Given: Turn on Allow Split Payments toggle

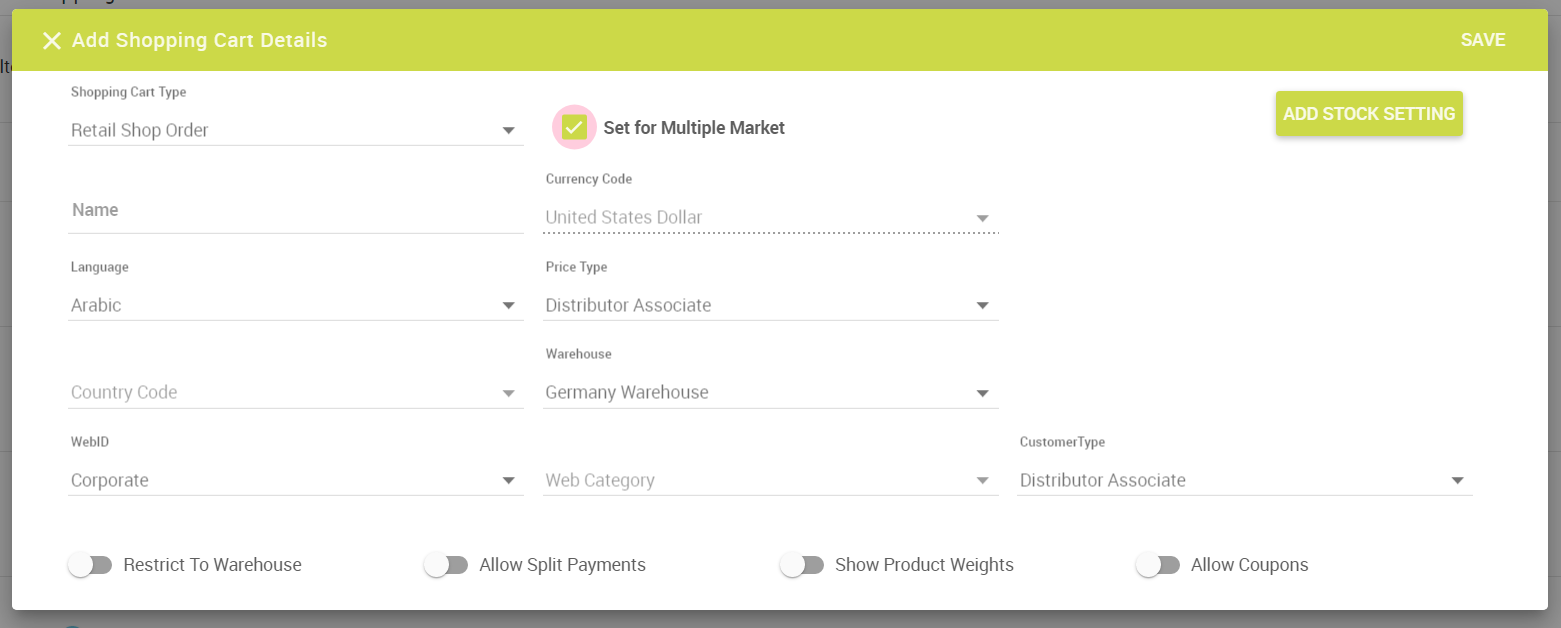Looking at the screenshot, I should [446, 565].
